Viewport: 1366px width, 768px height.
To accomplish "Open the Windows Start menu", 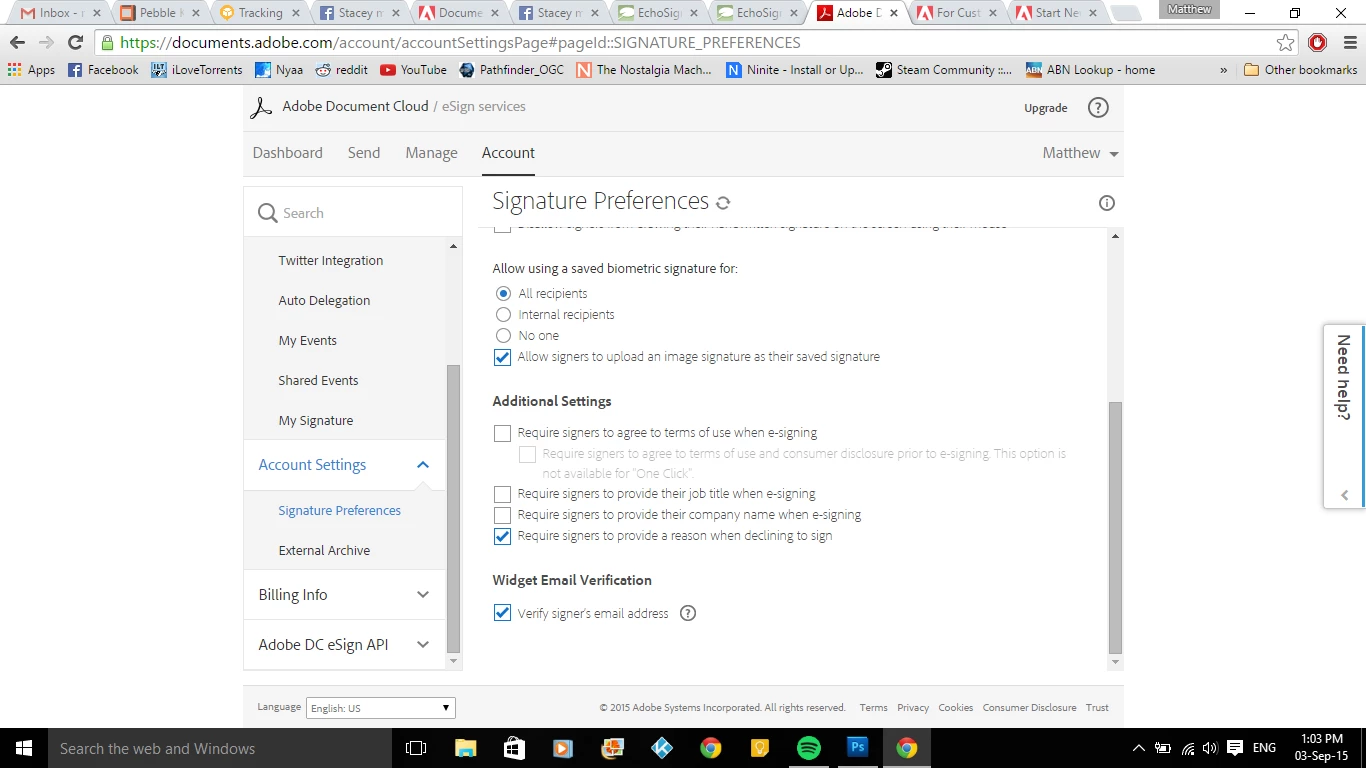I will coord(24,748).
